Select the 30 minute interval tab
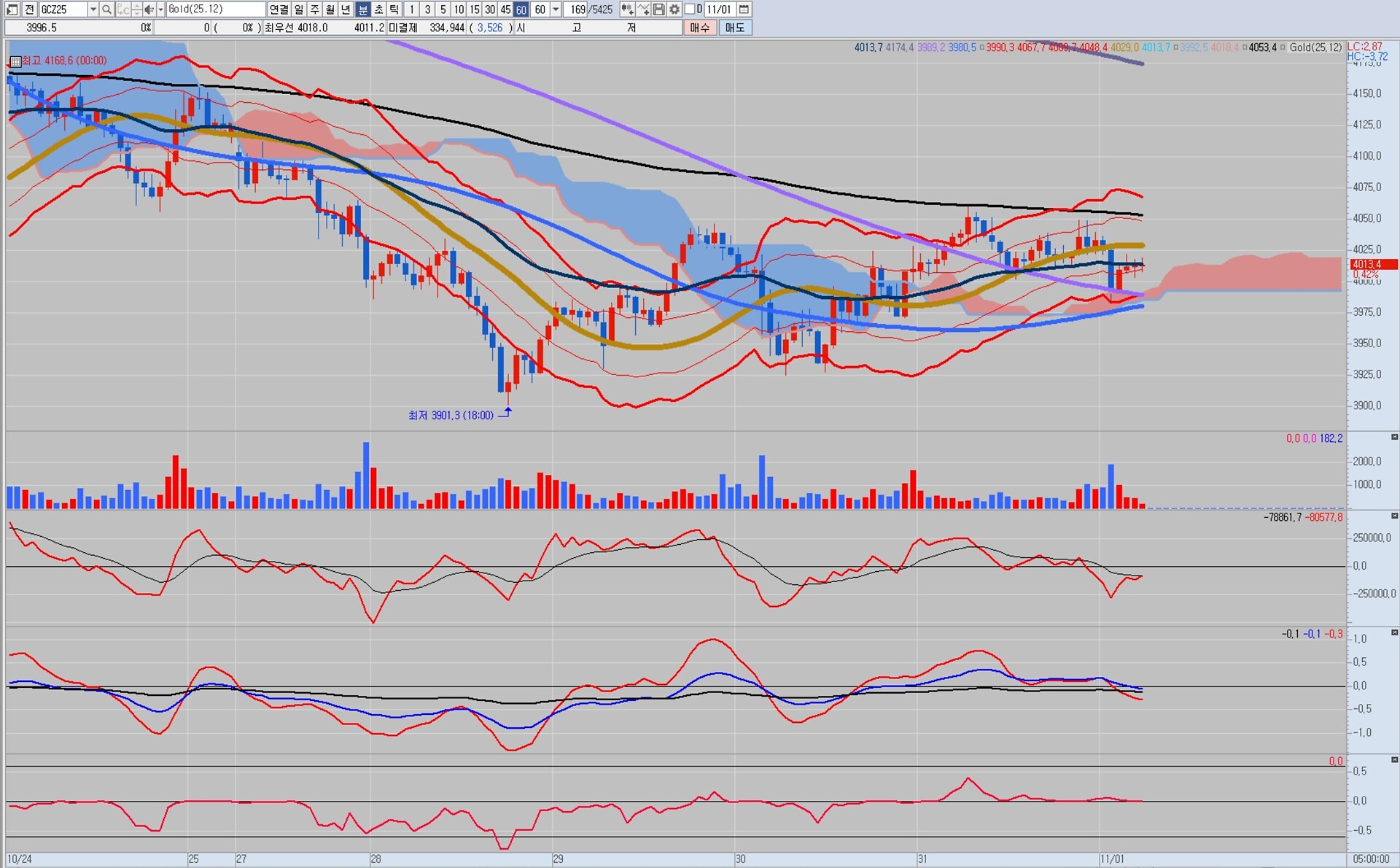This screenshot has width=1400, height=868. (x=490, y=9)
